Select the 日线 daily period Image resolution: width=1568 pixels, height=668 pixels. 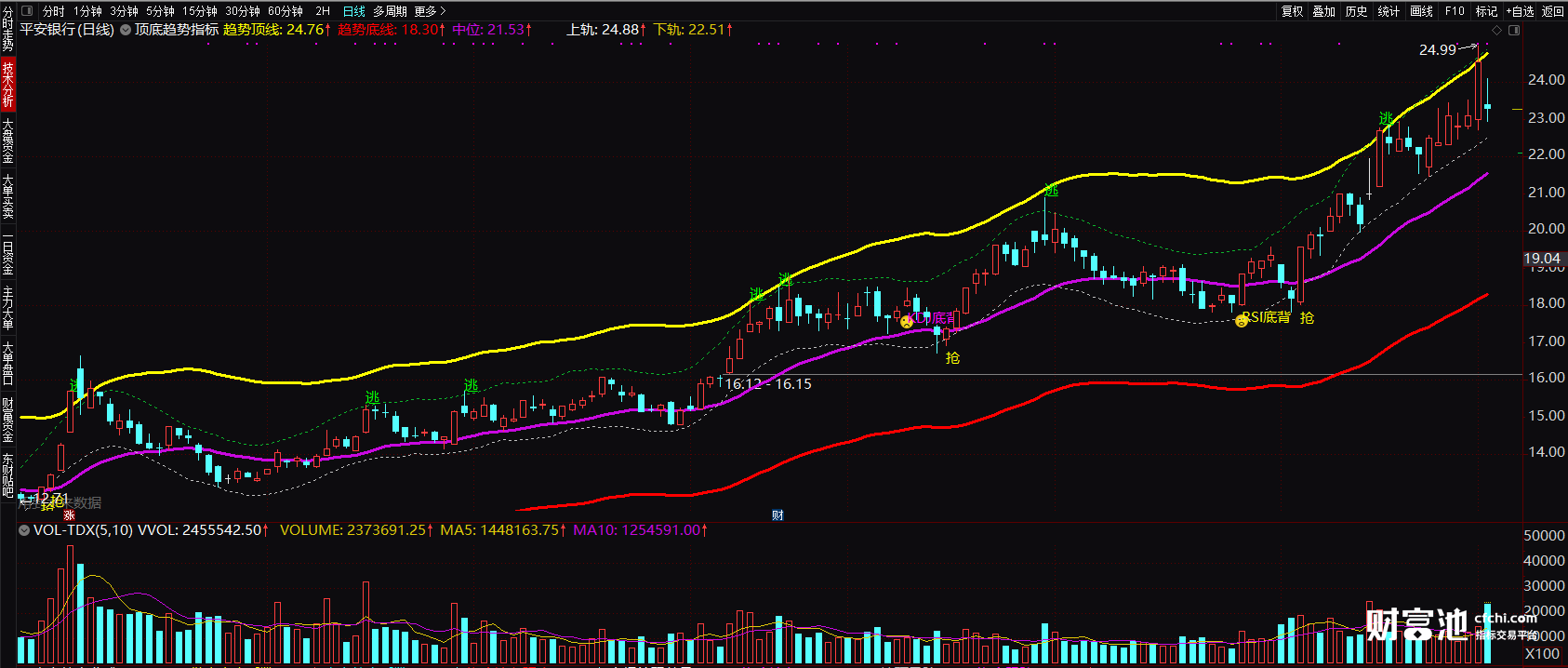click(354, 11)
